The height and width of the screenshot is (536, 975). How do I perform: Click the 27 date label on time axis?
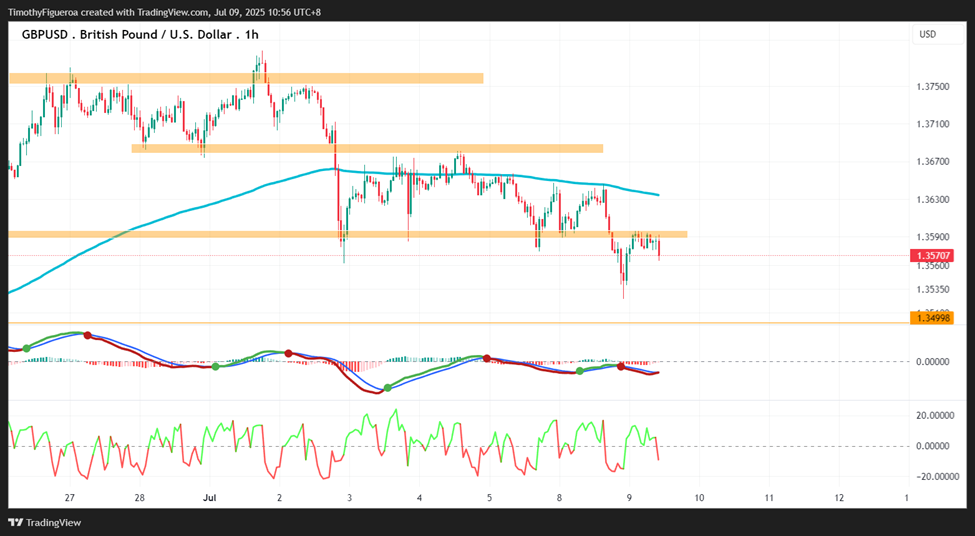[x=70, y=497]
